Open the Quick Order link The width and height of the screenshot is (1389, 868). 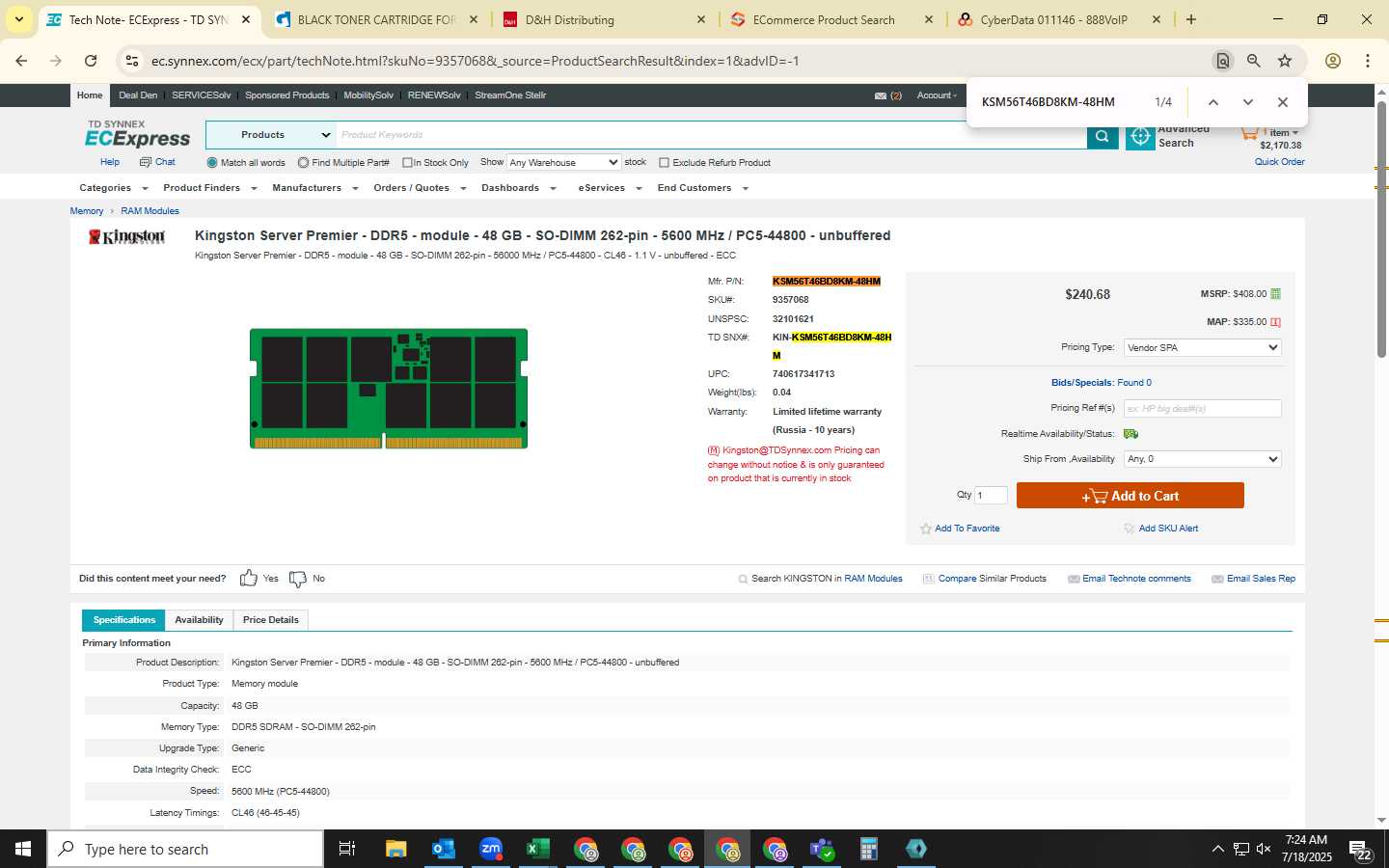[1279, 162]
